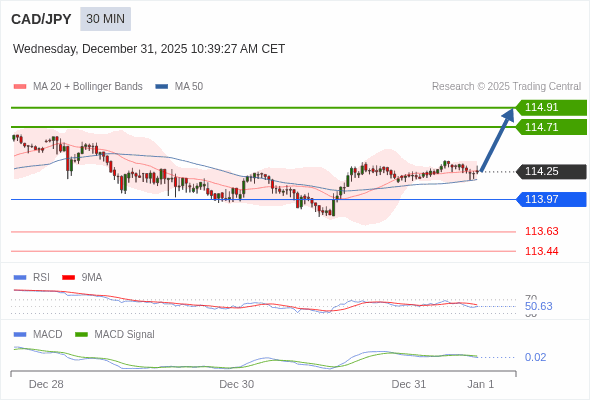Click the 113.63 support level value
This screenshot has width=590, height=400.
tap(541, 231)
